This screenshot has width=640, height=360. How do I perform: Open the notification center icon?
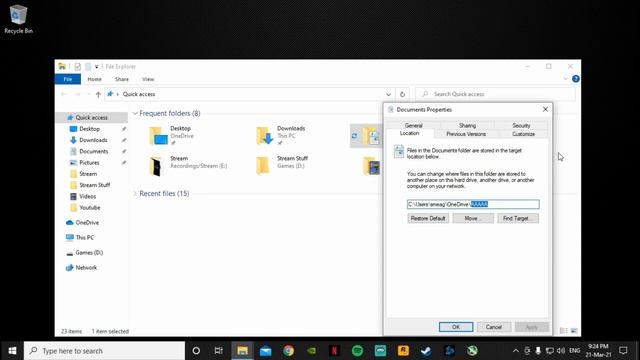(623, 351)
